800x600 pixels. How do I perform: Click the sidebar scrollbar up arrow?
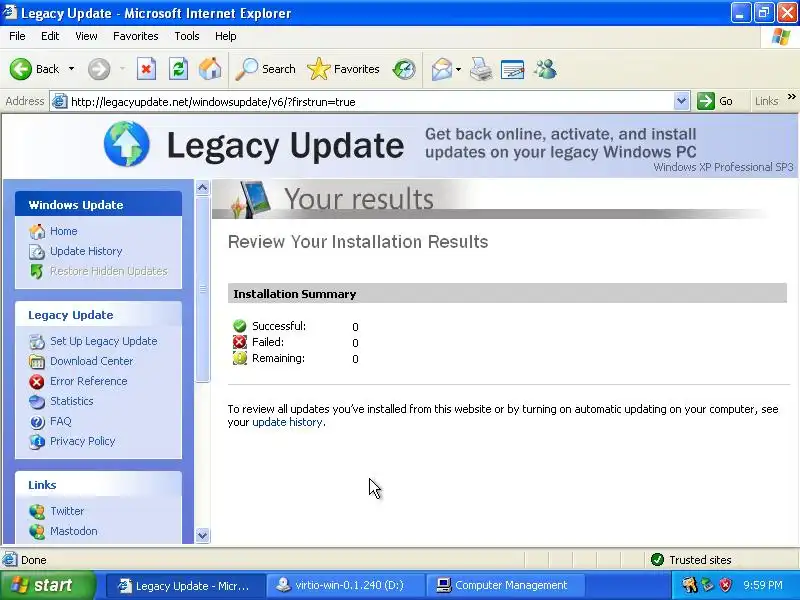click(x=203, y=188)
